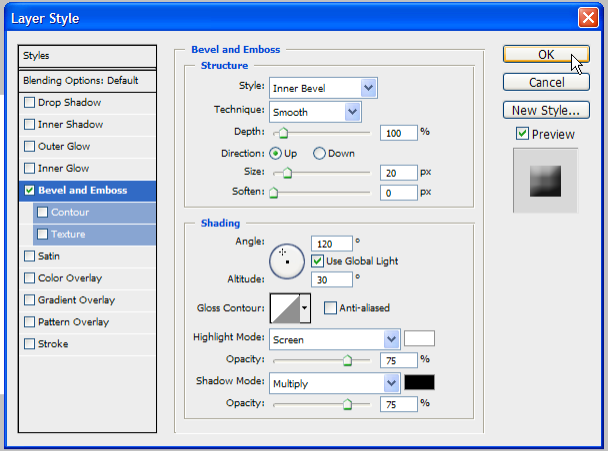Click the Depth slider handle
This screenshot has width=608, height=451.
point(283,133)
